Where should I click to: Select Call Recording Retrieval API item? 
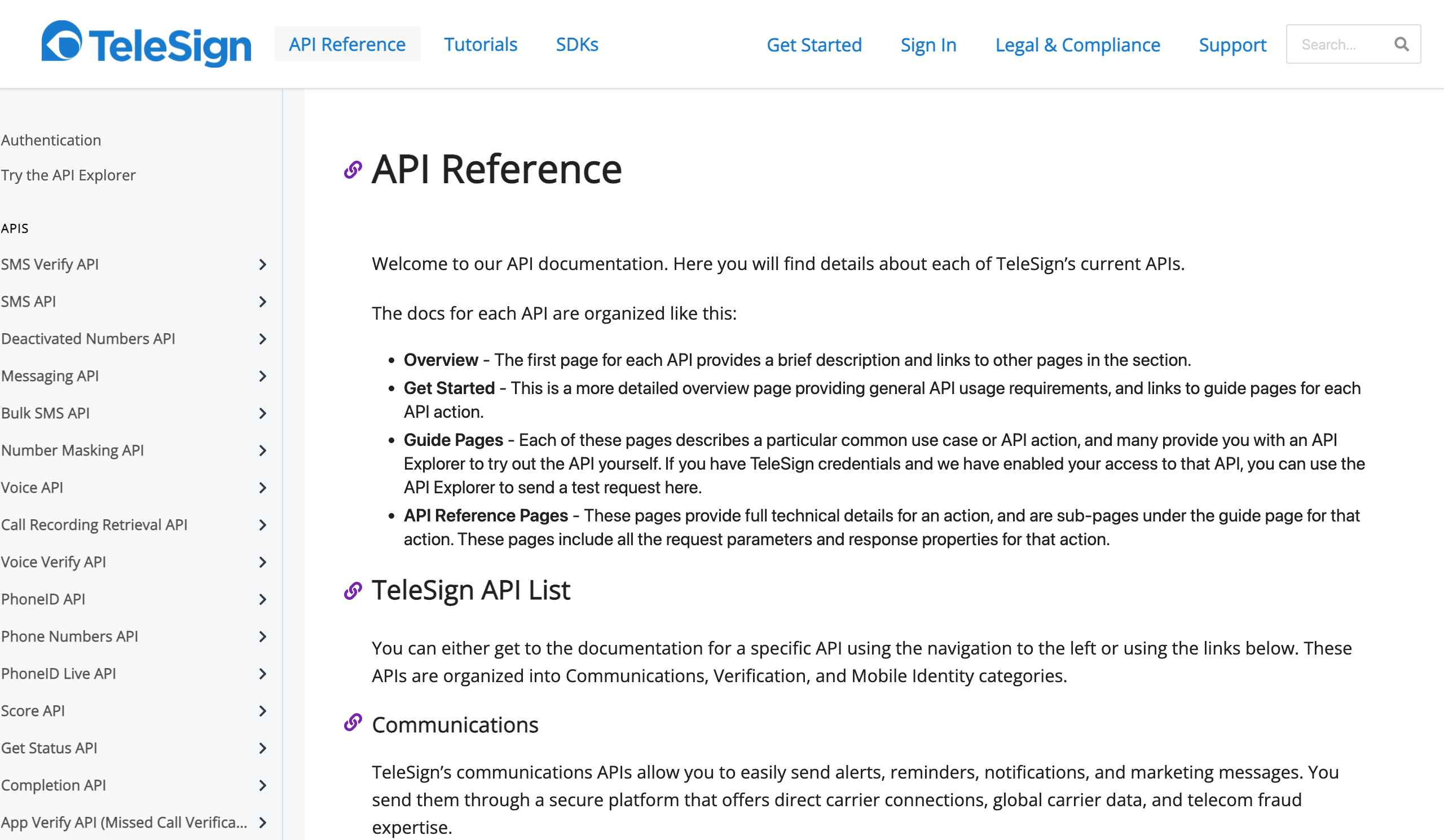click(x=95, y=525)
